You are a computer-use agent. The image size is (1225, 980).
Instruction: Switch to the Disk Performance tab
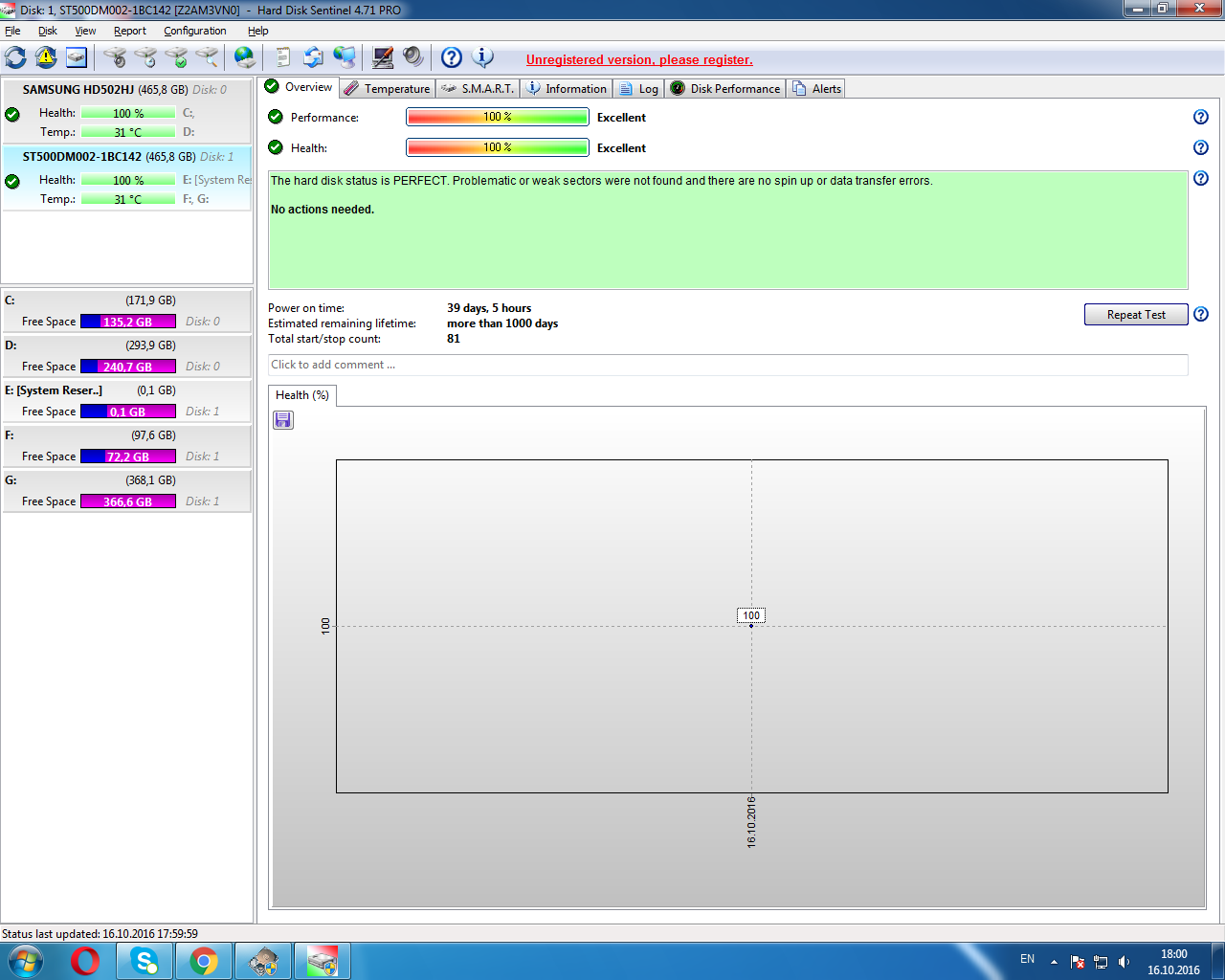coord(725,88)
